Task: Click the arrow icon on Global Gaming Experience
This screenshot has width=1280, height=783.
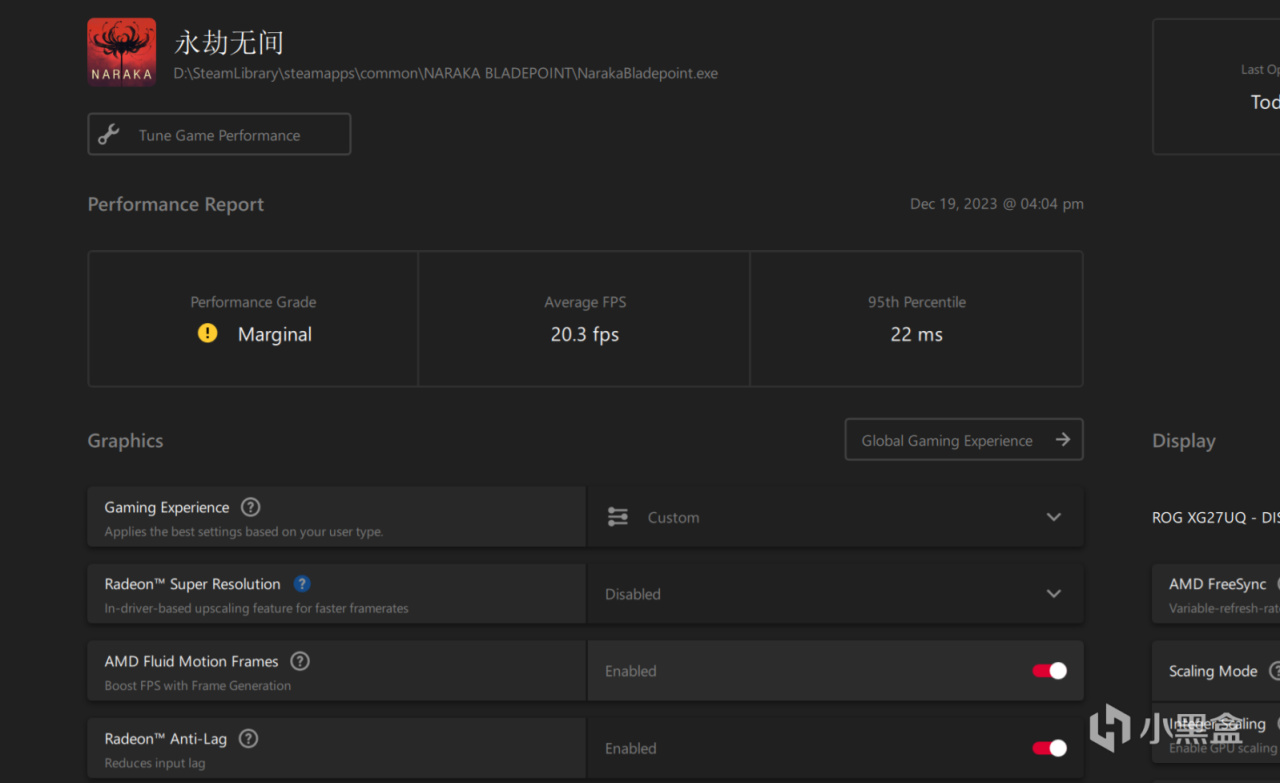Action: 1062,440
